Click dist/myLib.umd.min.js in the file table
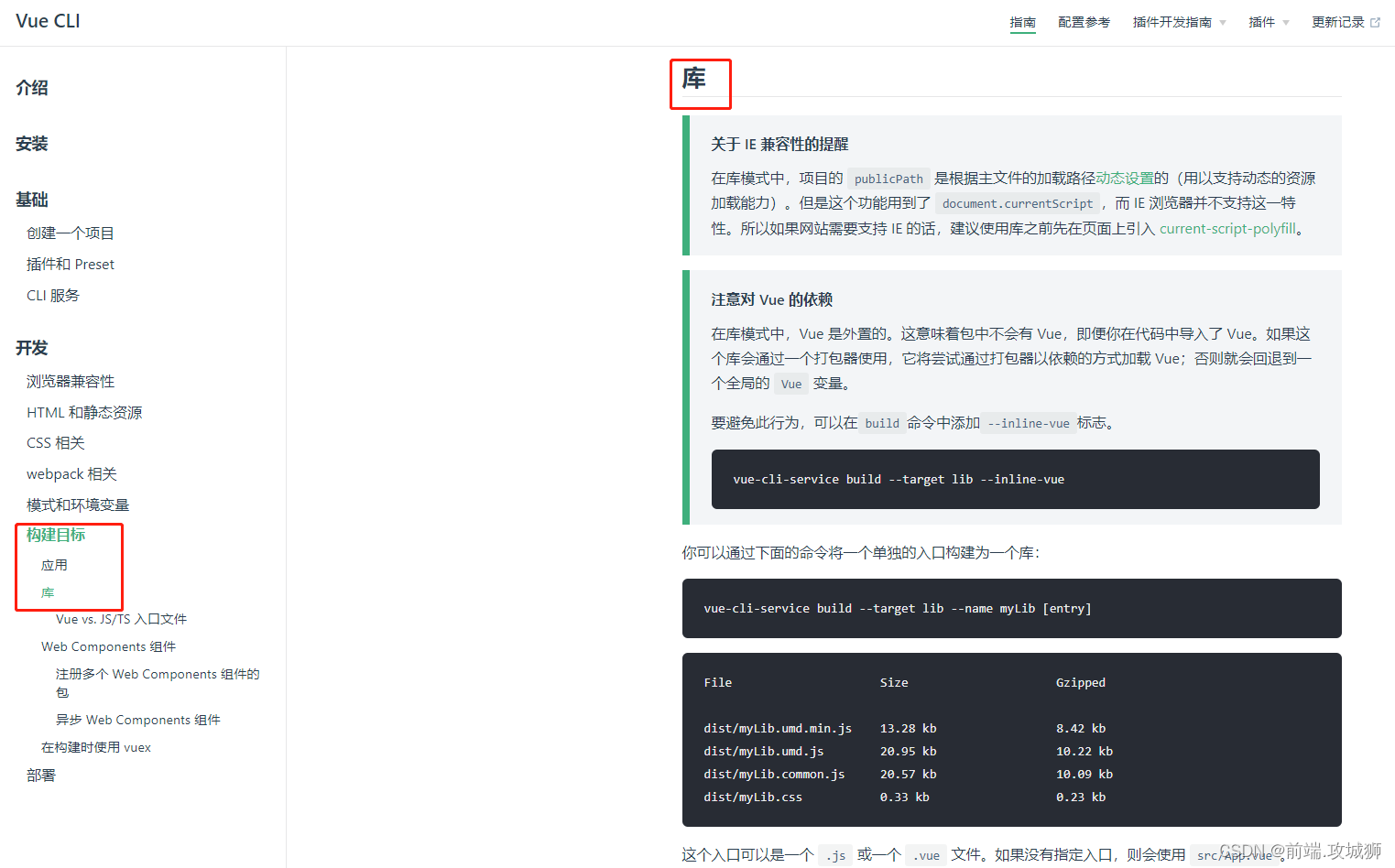 pos(778,729)
